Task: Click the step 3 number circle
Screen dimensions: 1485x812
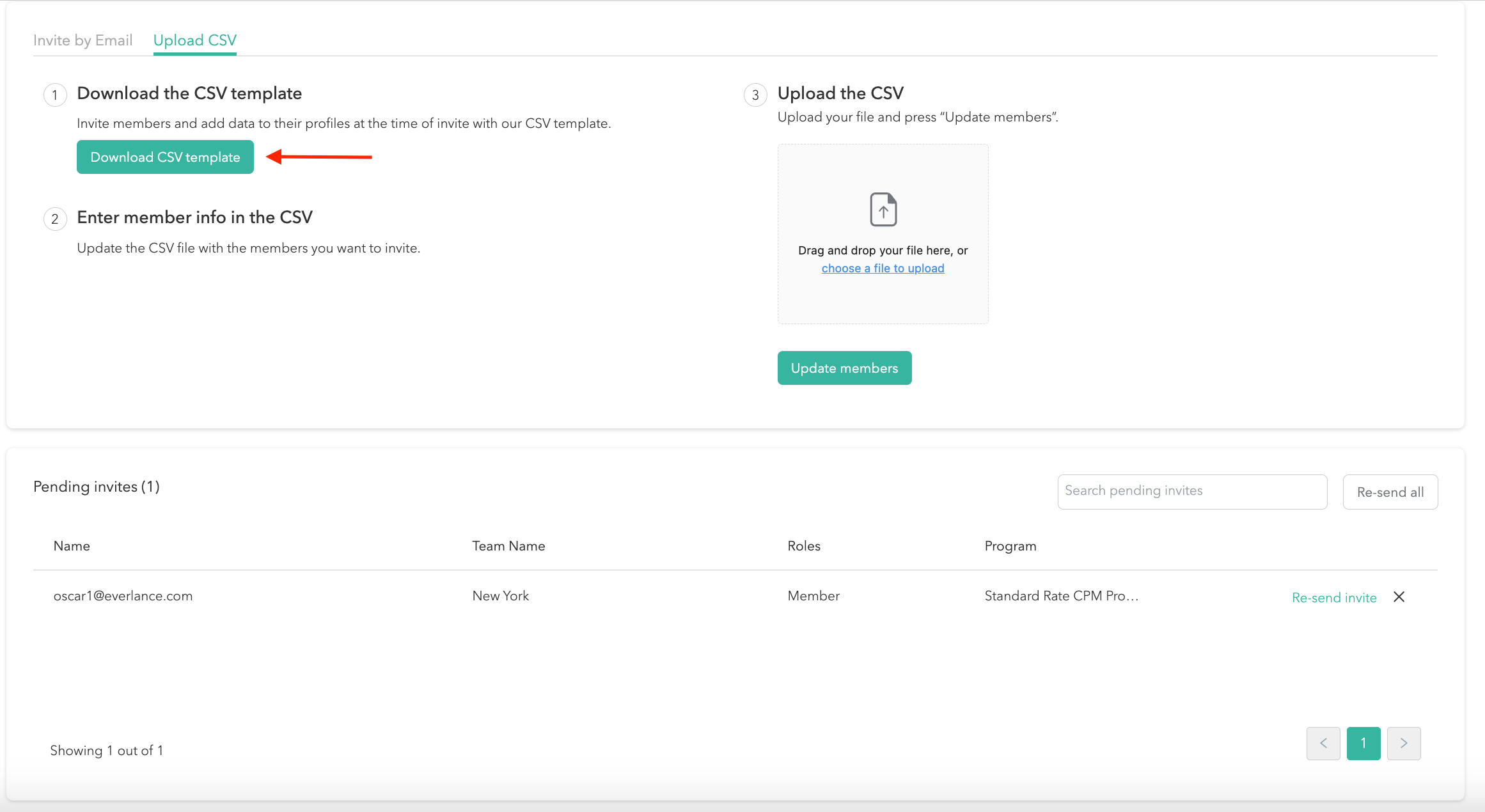Action: pyautogui.click(x=755, y=95)
